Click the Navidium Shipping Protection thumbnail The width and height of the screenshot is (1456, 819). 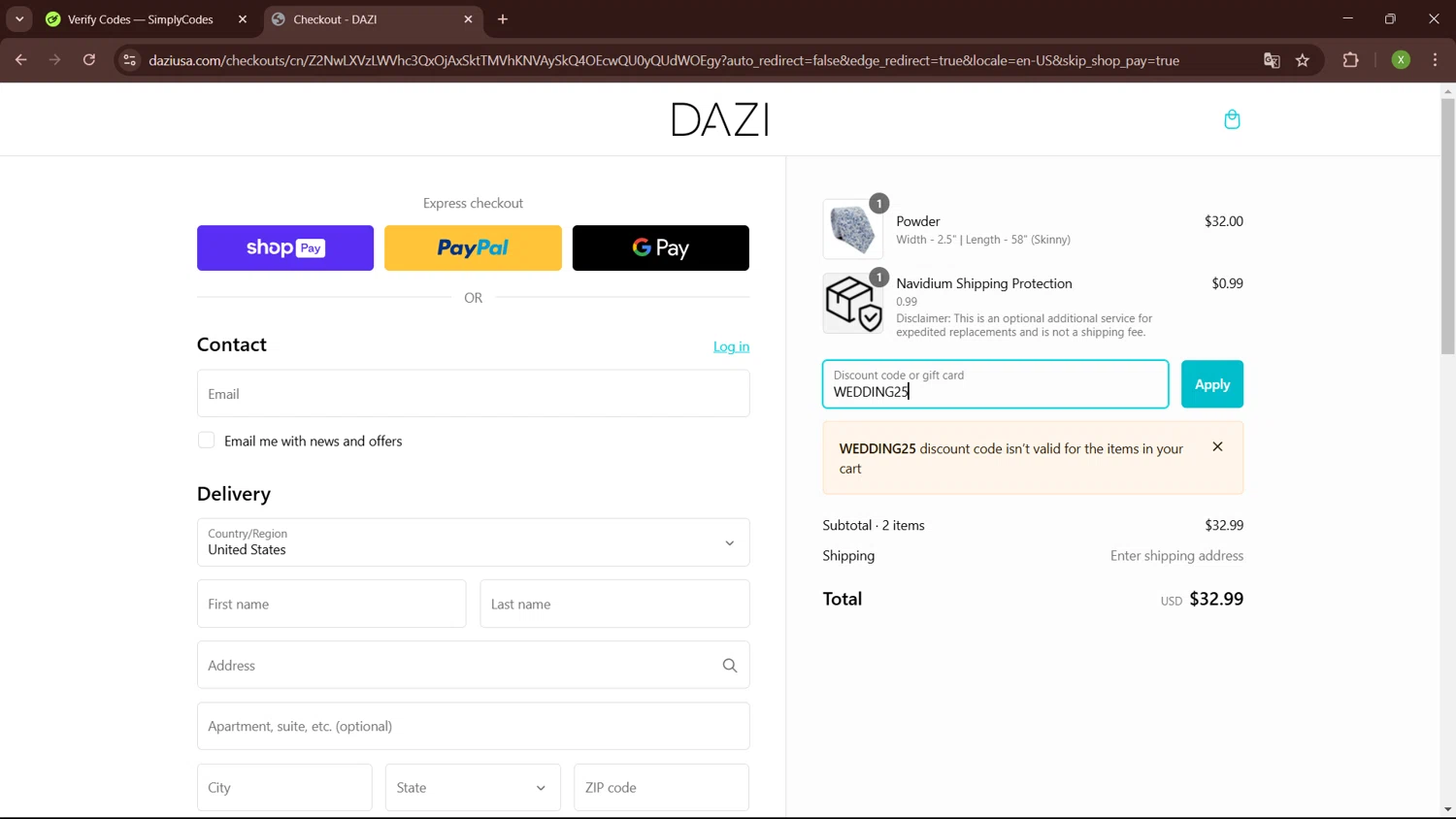coord(852,303)
